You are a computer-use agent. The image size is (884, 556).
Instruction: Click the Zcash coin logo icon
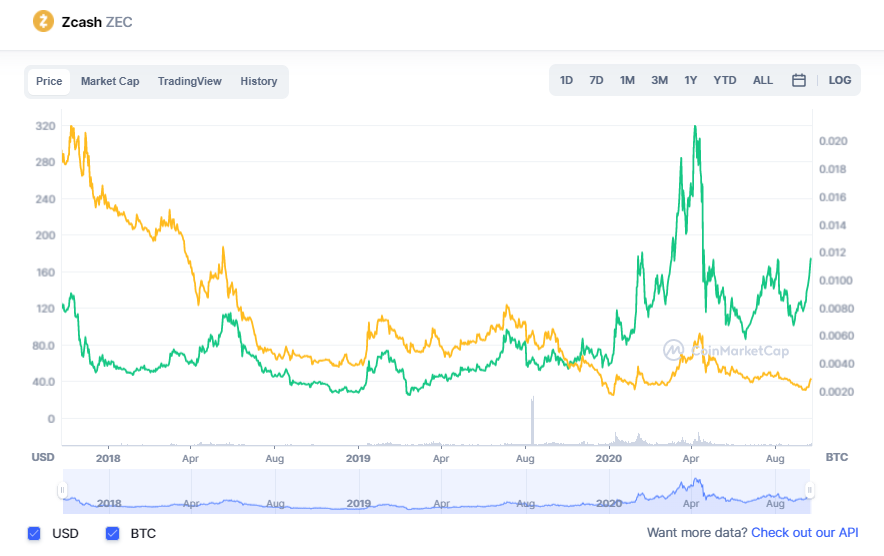click(43, 21)
